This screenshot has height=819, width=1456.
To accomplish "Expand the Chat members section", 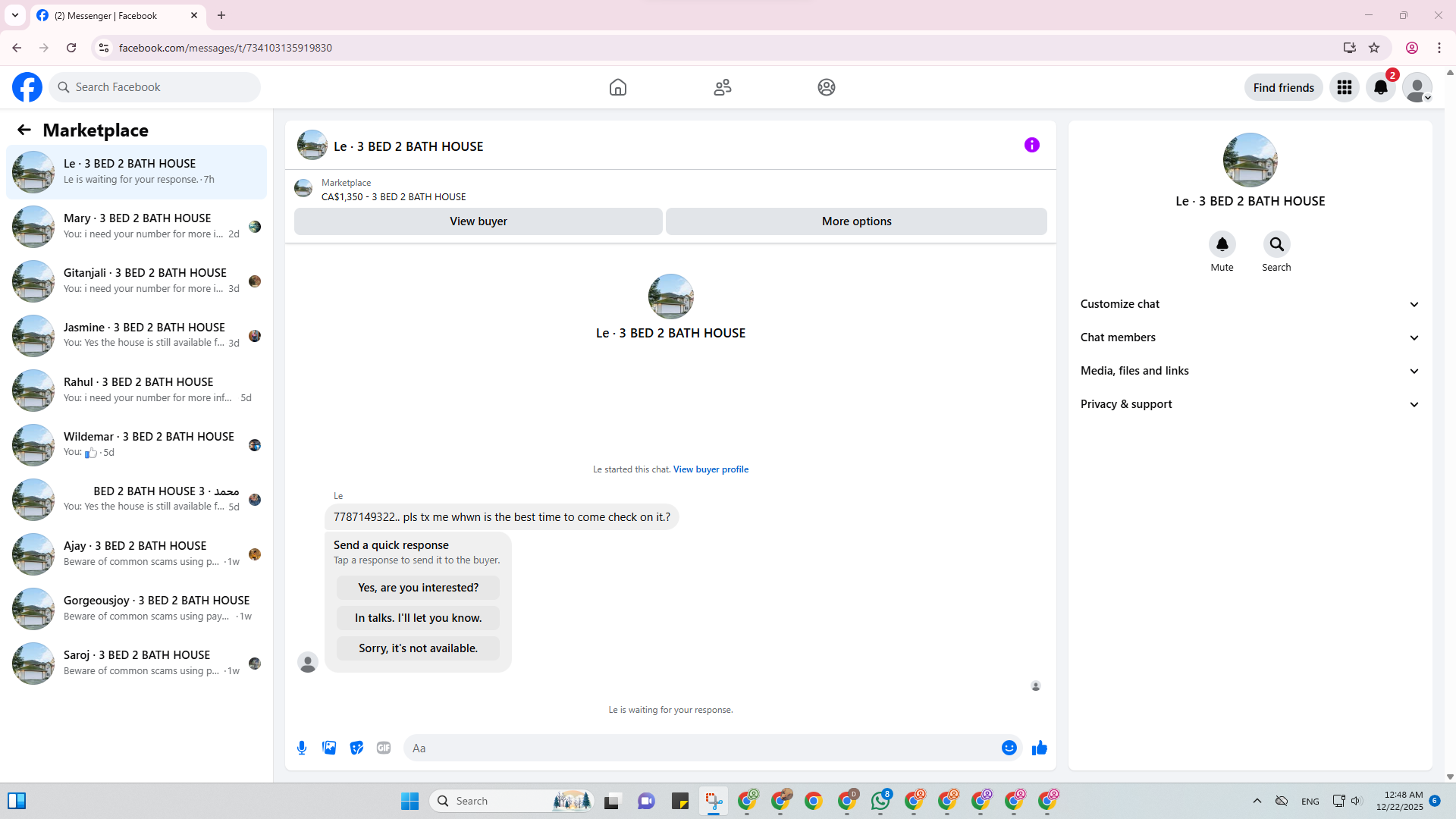I will (1250, 337).
